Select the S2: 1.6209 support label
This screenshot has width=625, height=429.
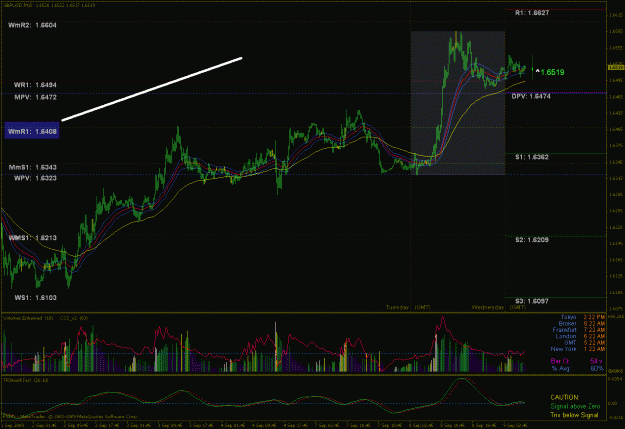(x=532, y=240)
